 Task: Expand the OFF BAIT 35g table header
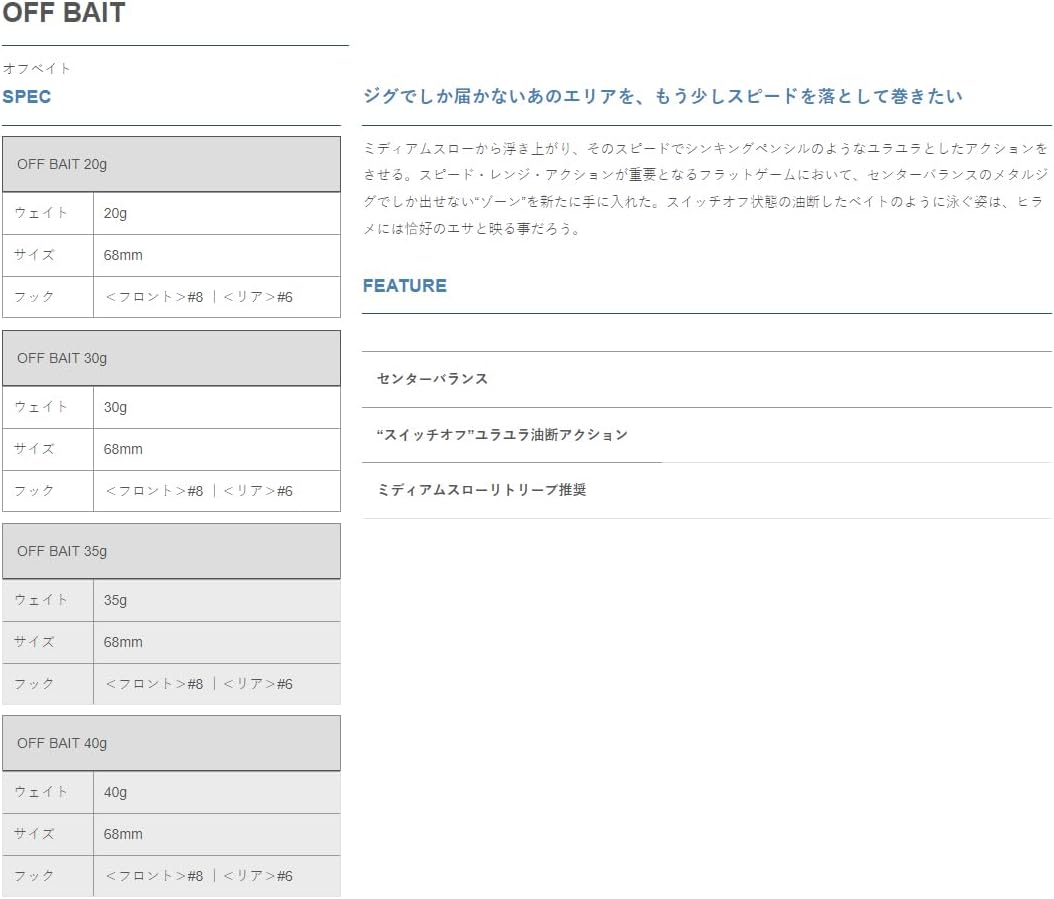(x=171, y=551)
